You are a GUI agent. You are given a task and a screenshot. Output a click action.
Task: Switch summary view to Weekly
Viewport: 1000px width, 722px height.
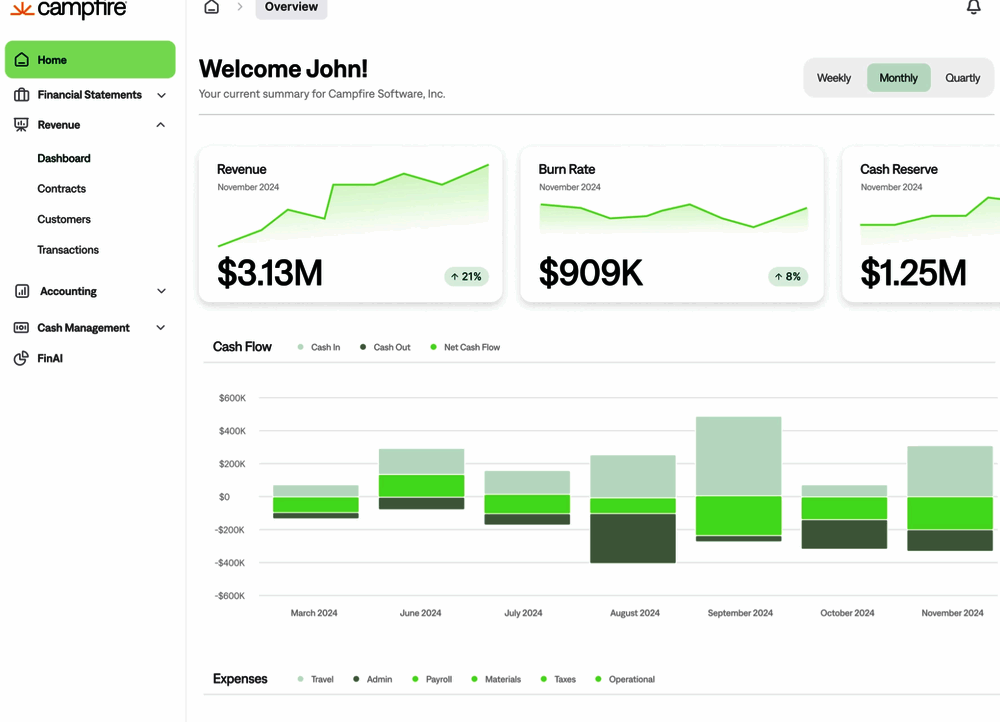pos(835,77)
